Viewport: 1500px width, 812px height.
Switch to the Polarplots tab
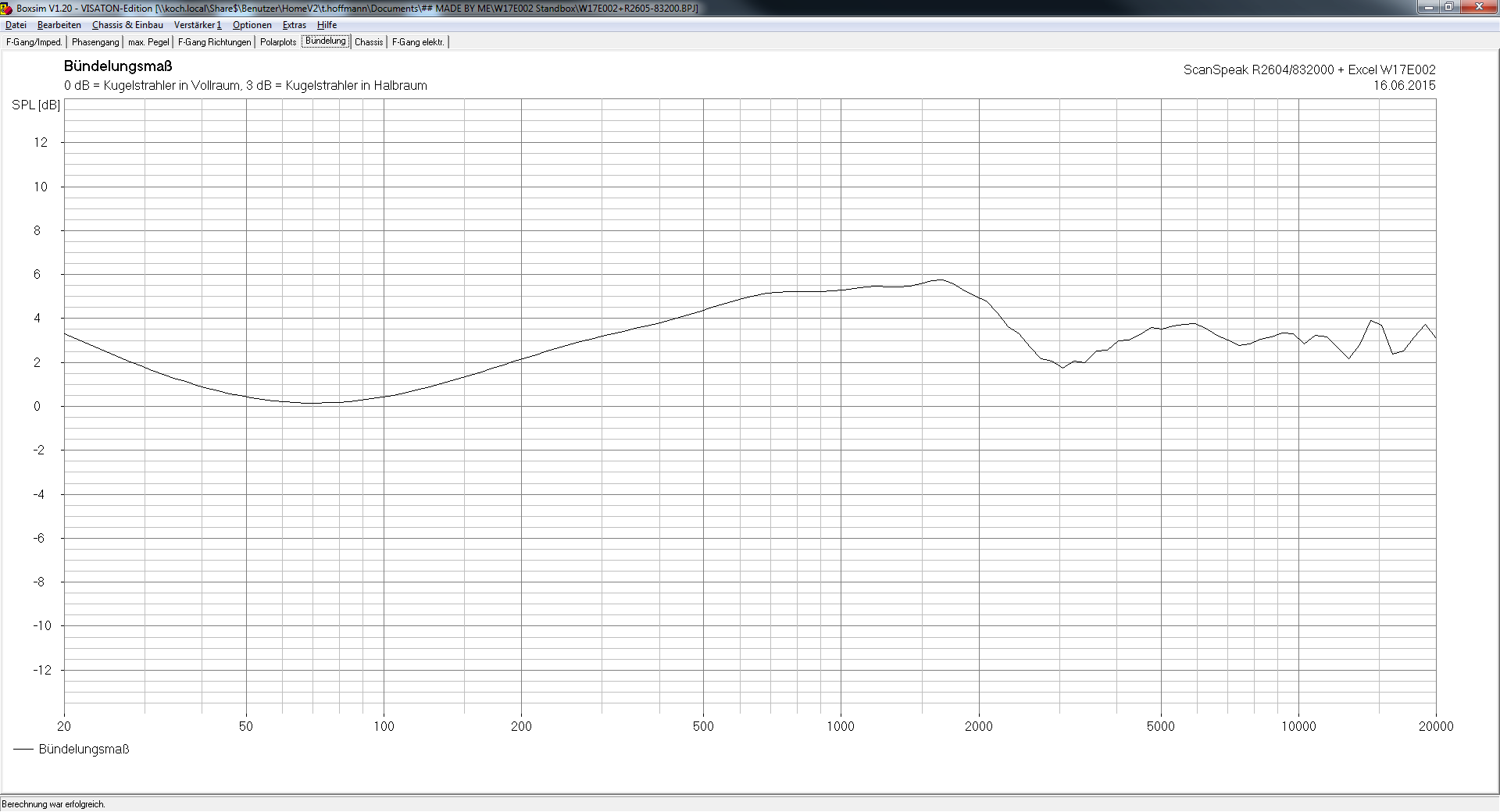278,42
